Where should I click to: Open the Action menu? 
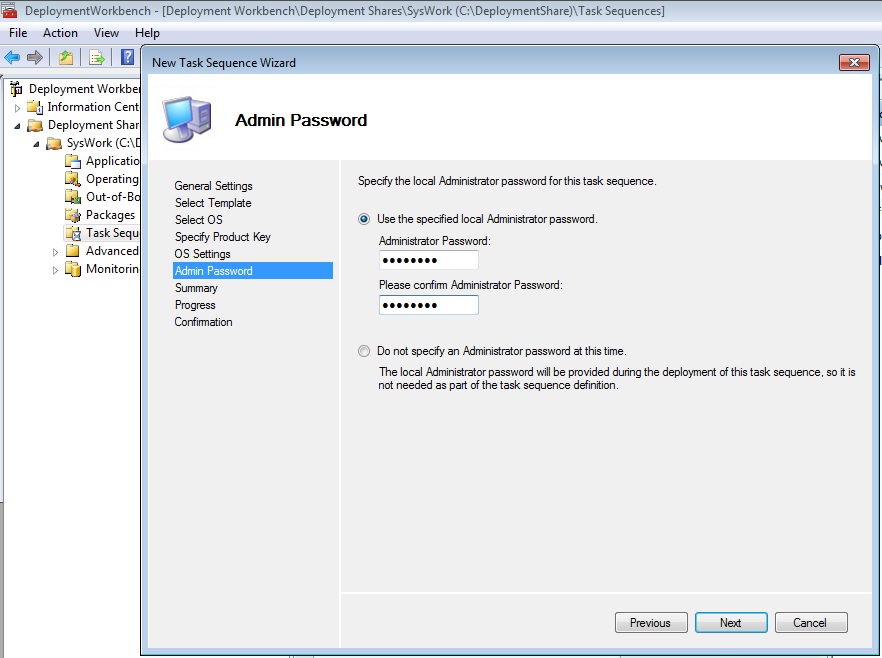60,33
